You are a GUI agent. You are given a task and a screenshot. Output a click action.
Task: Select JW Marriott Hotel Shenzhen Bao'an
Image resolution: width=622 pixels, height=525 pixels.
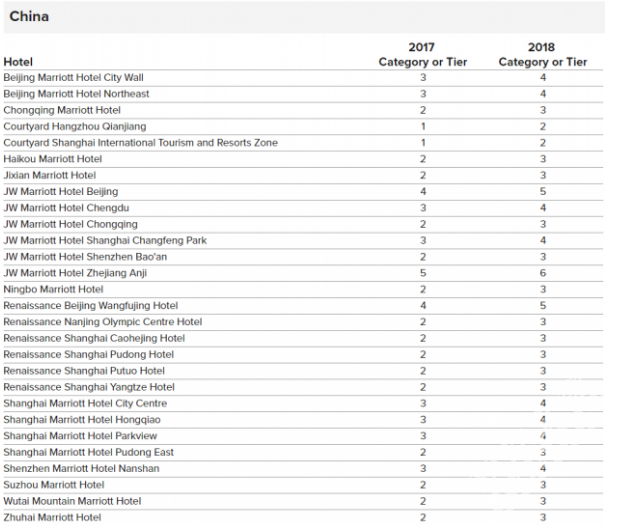pyautogui.click(x=85, y=257)
